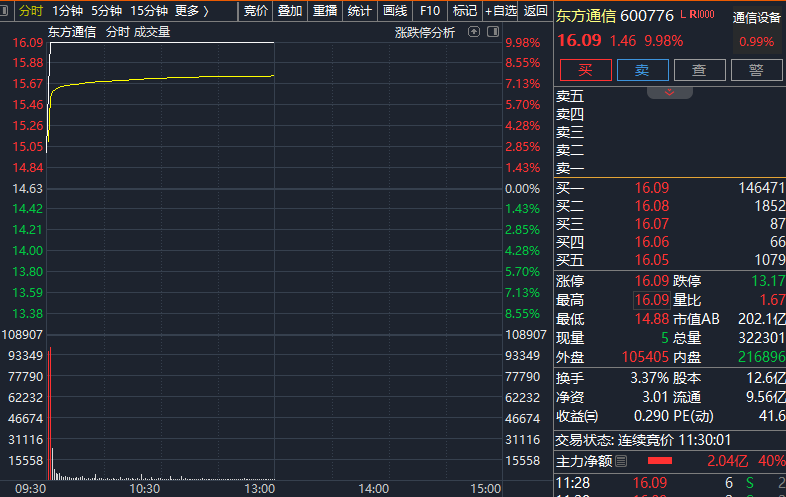Select the 5分钟 period tab
Viewport: 786px width, 497px height.
coord(107,11)
